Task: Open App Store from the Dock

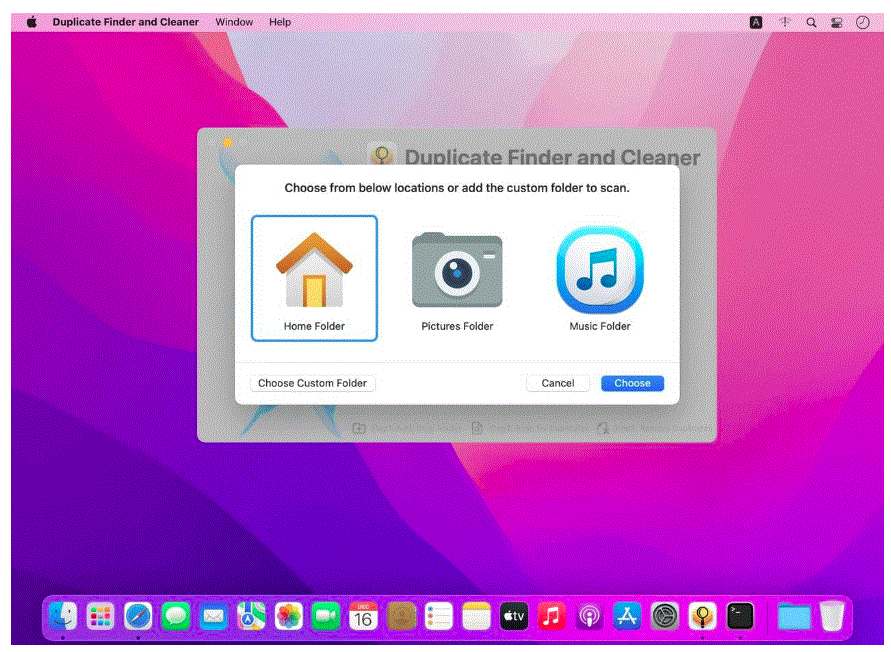Action: pos(627,616)
